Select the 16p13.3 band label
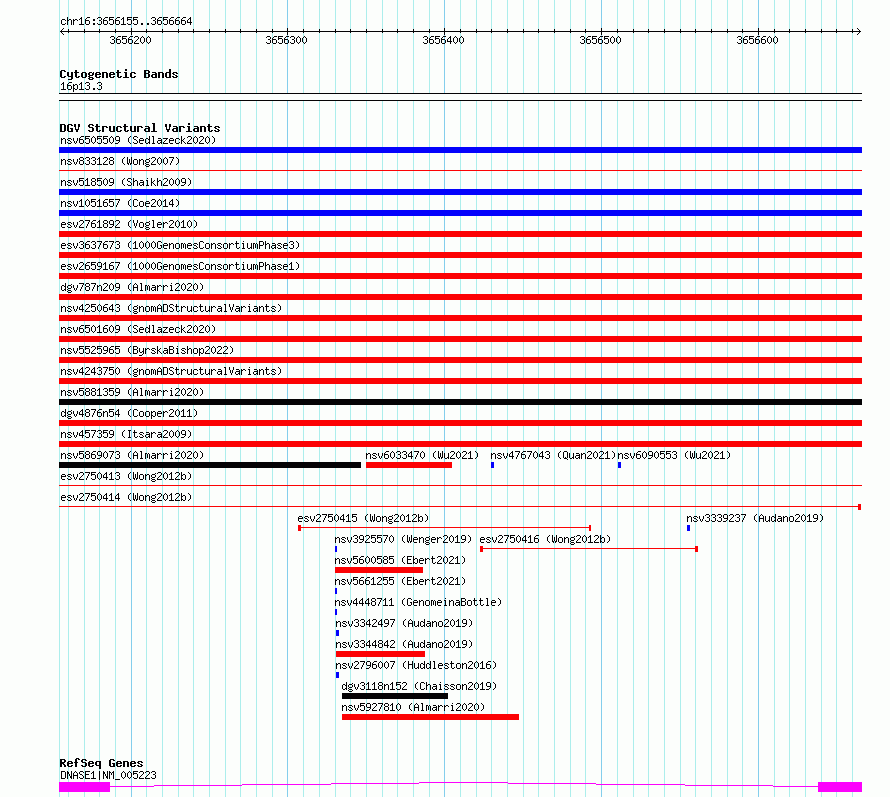This screenshot has height=797, width=890. (x=81, y=86)
